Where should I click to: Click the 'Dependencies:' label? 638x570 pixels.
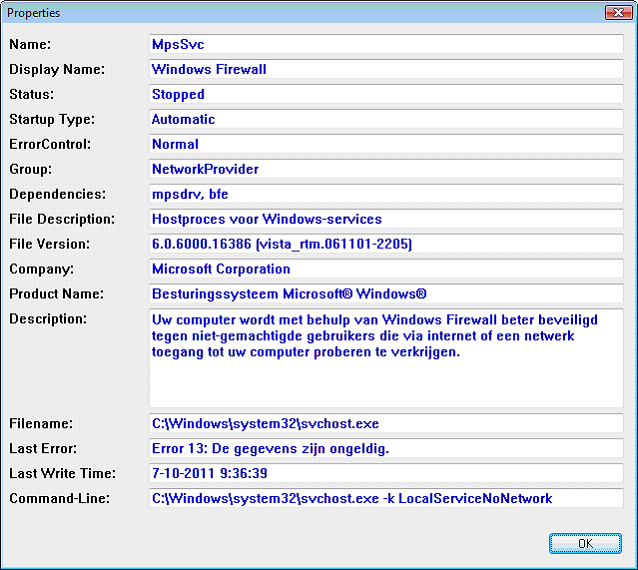tap(57, 194)
